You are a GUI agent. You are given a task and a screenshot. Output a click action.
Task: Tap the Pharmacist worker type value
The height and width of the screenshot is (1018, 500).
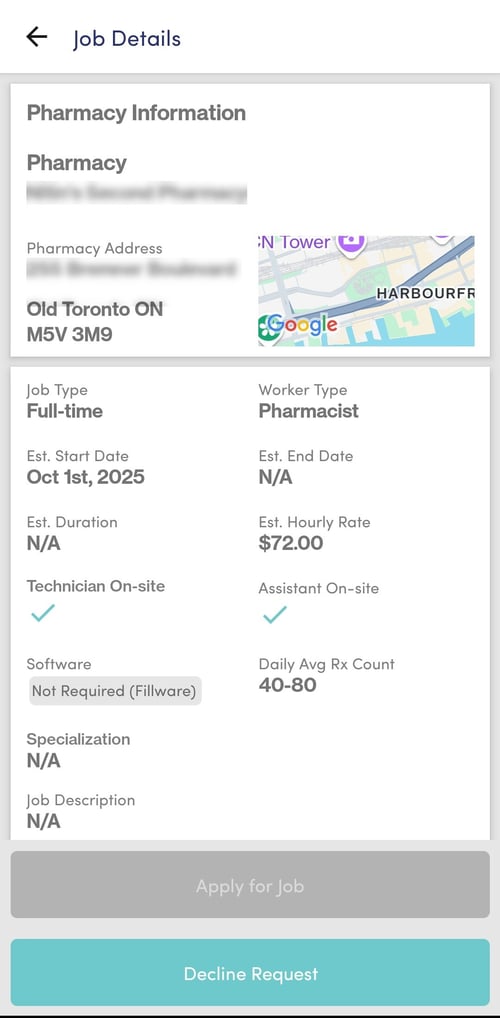(308, 411)
